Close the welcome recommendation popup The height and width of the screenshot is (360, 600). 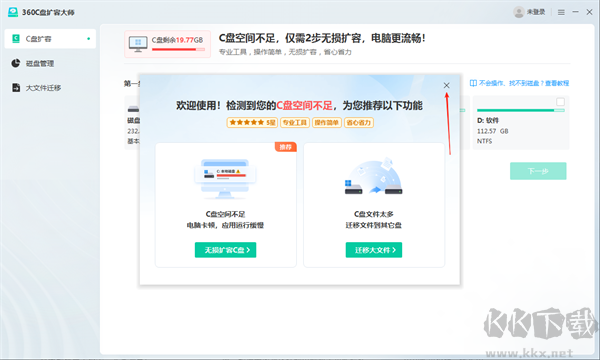(446, 85)
